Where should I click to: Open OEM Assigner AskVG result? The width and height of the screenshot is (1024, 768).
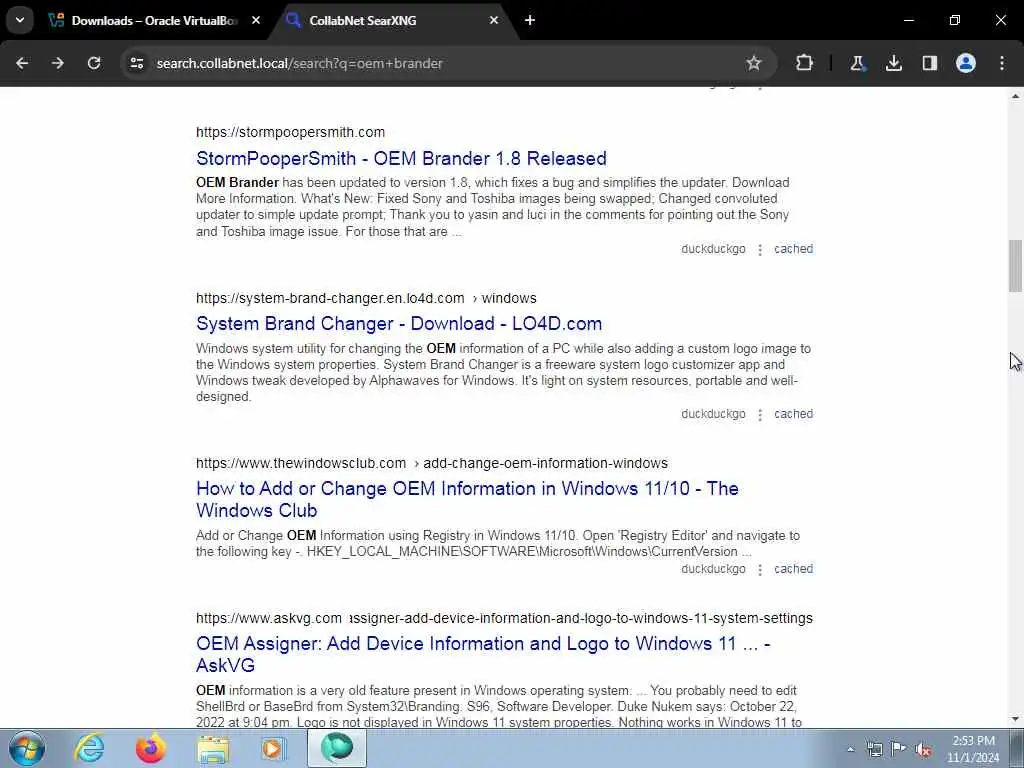point(483,654)
